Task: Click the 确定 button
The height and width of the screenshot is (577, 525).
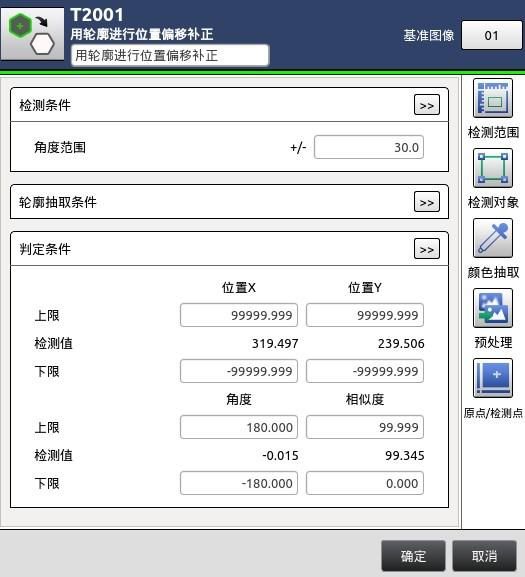Action: (413, 556)
